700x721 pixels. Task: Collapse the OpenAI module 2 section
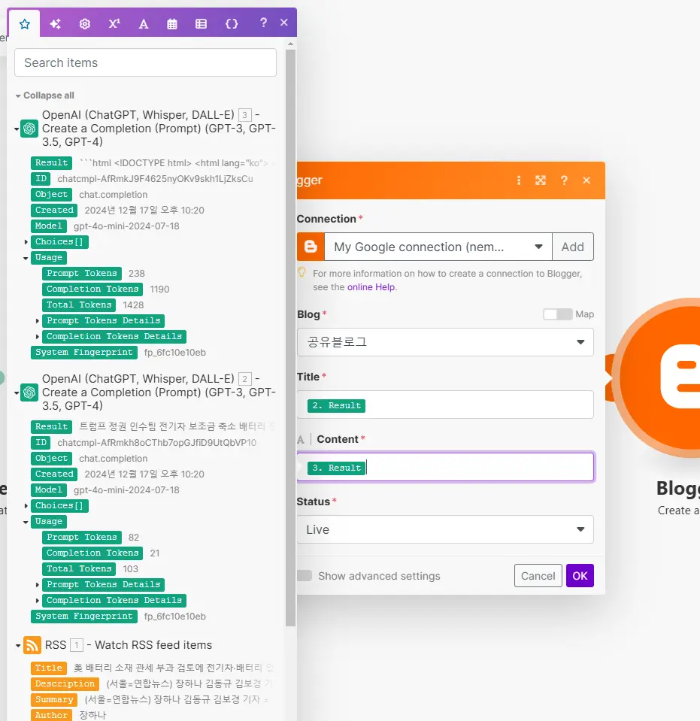17,393
